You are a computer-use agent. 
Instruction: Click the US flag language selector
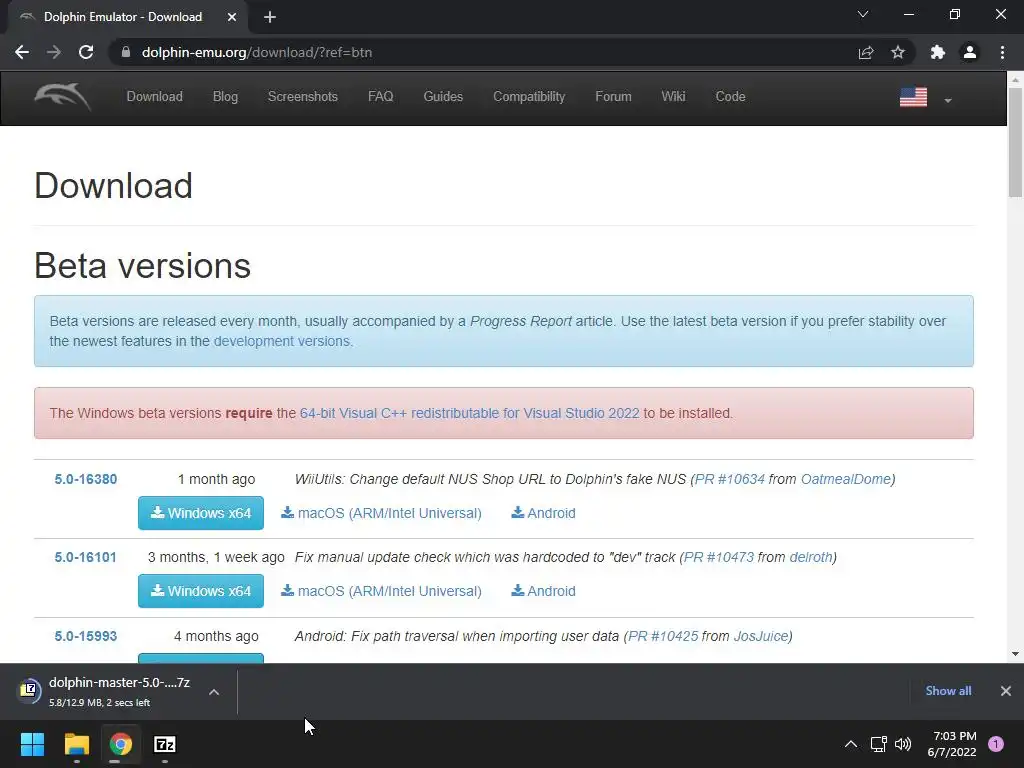(913, 97)
